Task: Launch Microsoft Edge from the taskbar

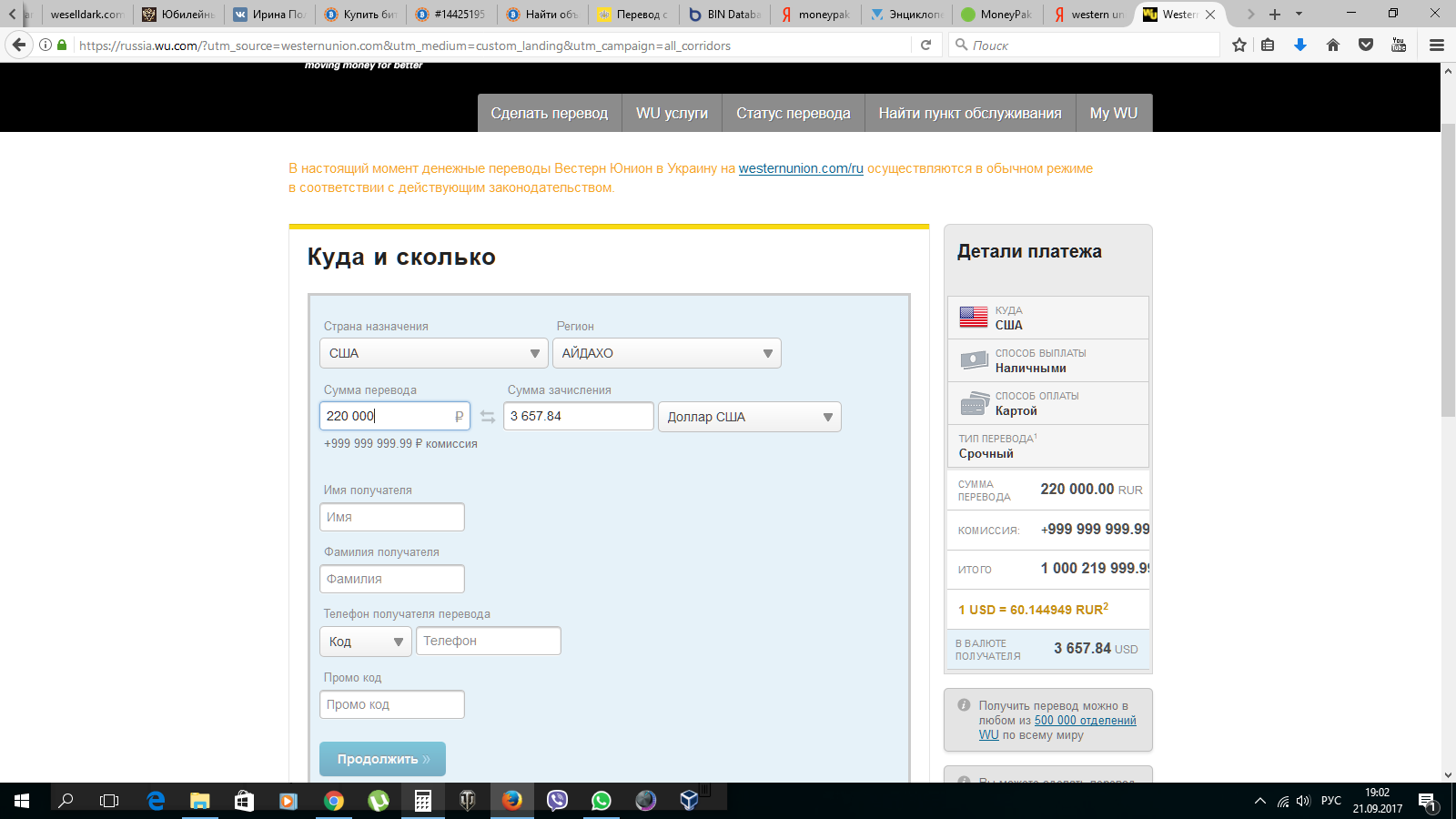Action: click(156, 801)
